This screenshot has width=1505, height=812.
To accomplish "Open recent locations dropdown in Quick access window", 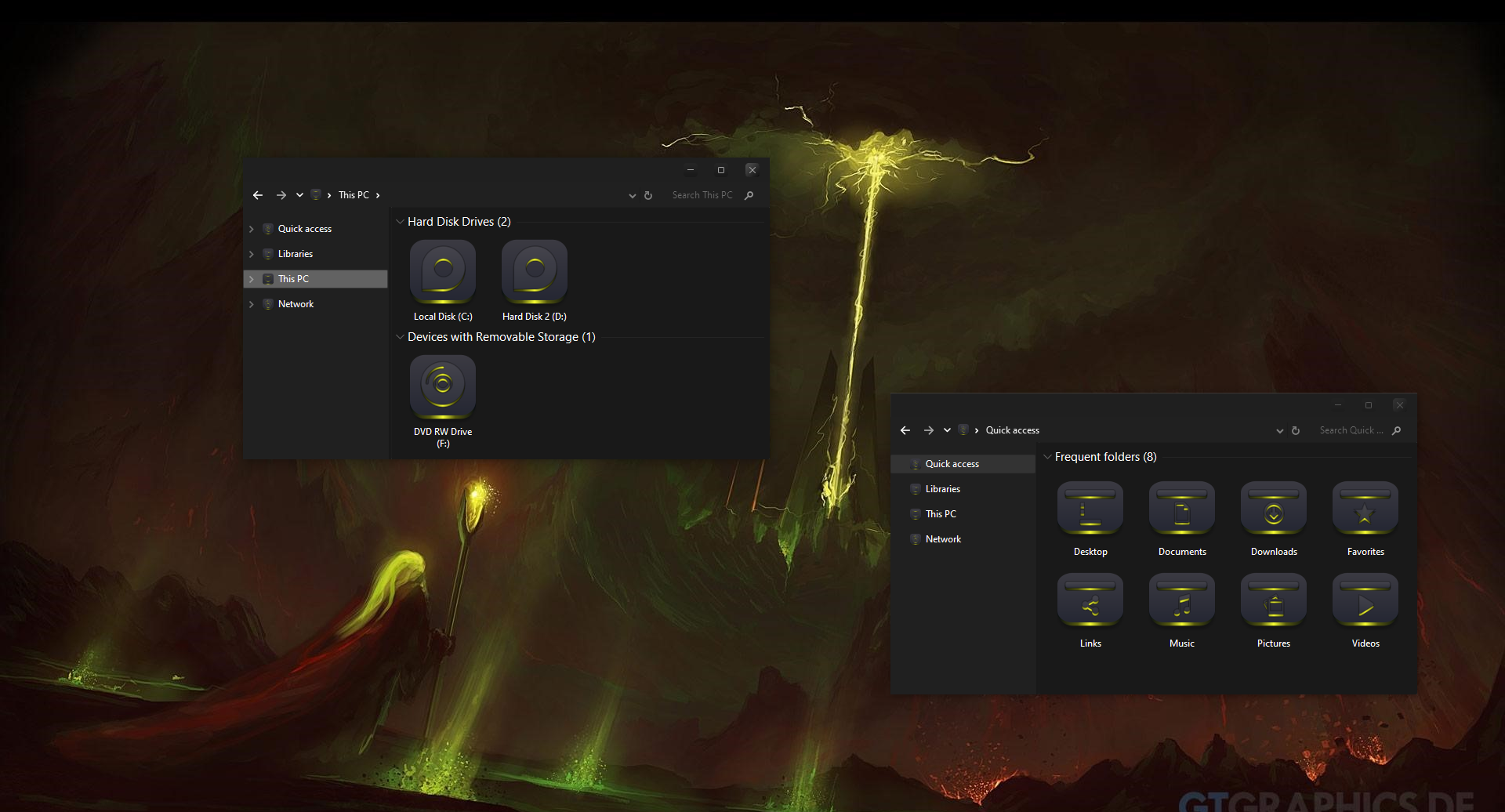I will (947, 430).
